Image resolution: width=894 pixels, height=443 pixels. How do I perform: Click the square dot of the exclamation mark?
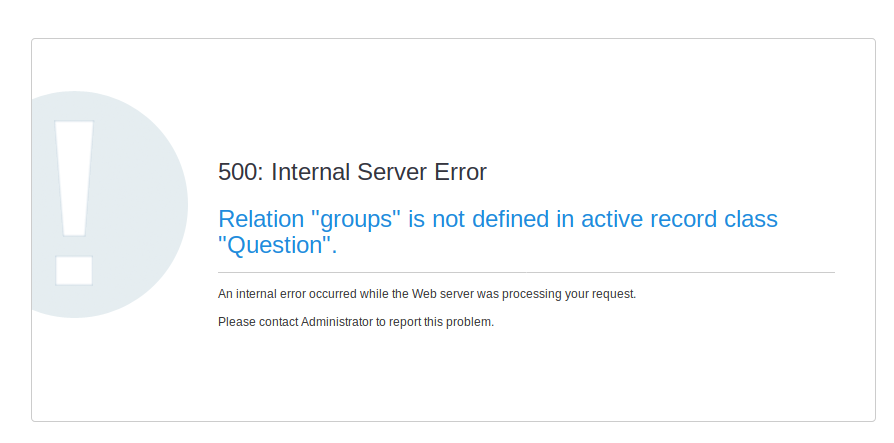click(x=74, y=270)
